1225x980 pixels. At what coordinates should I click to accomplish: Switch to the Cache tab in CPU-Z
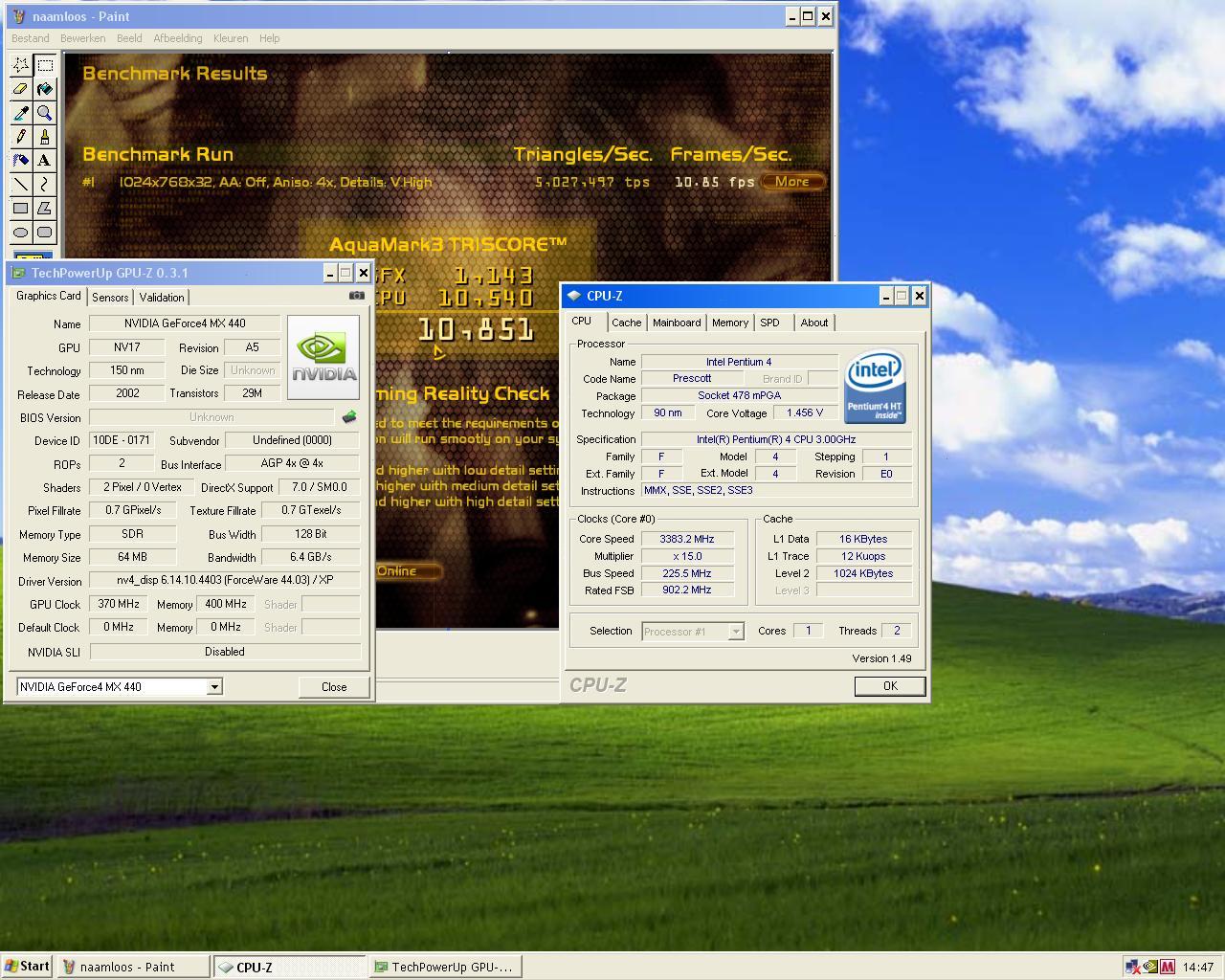[x=627, y=323]
